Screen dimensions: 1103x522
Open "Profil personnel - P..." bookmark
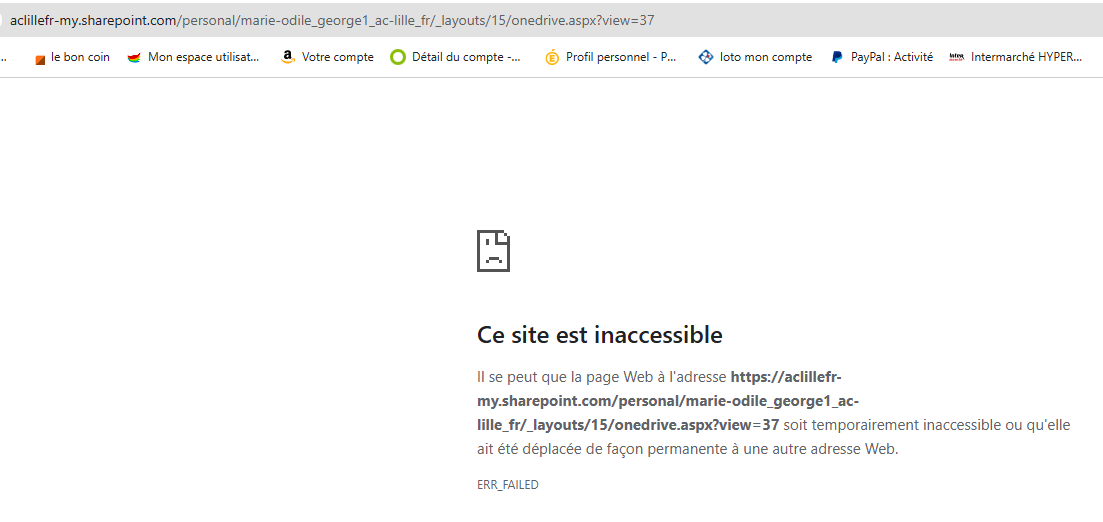pyautogui.click(x=612, y=58)
